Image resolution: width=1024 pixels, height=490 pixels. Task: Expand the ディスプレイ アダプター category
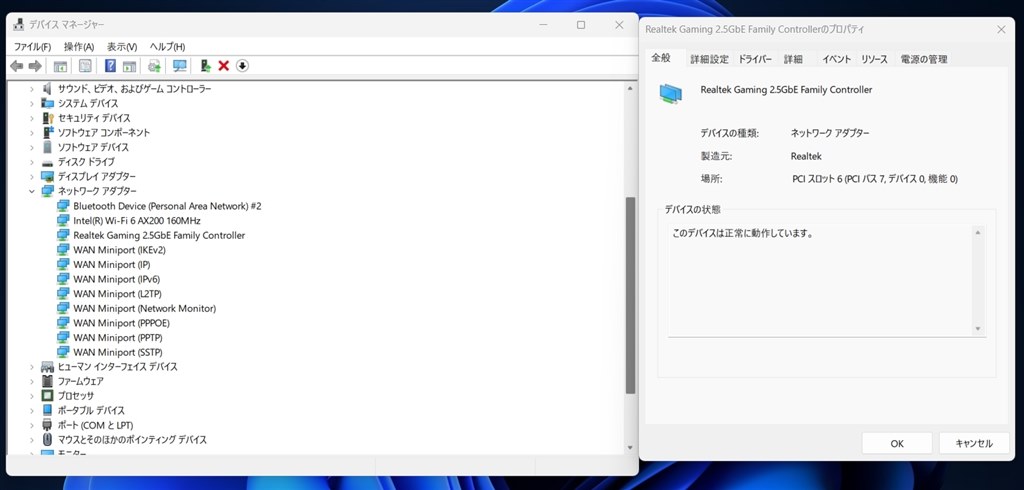[x=31, y=176]
